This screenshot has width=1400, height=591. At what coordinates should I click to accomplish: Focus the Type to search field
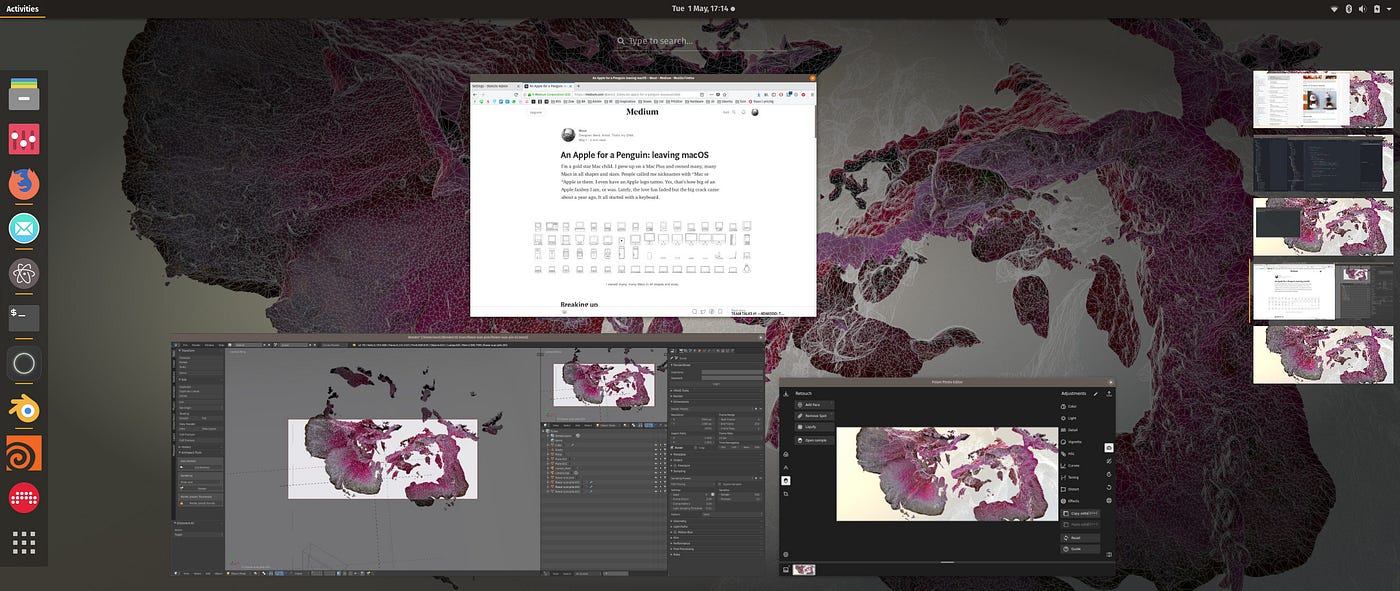[x=700, y=41]
